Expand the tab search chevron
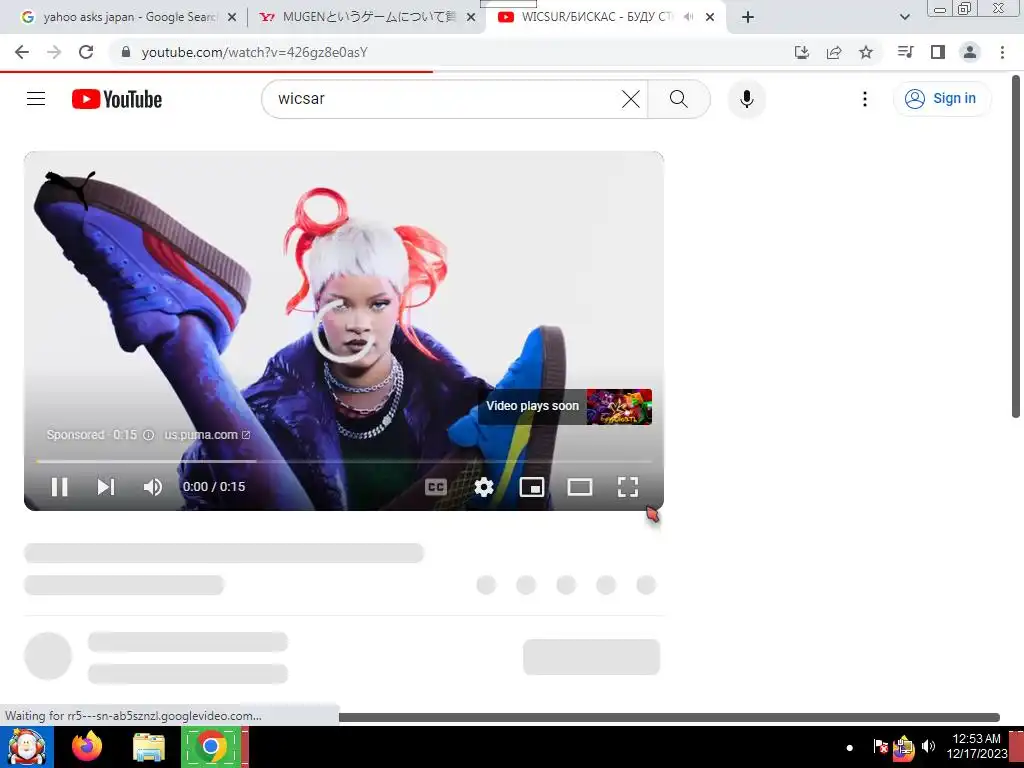 tap(904, 18)
